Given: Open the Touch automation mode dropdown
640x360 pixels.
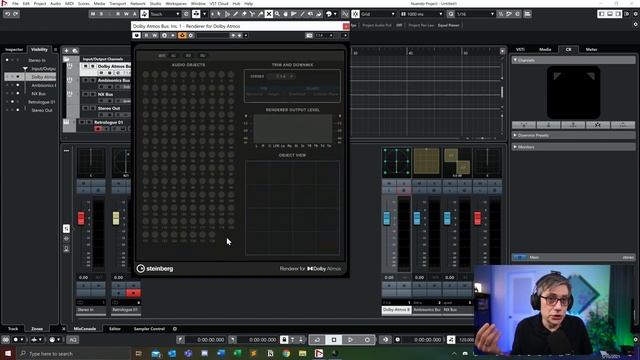Looking at the screenshot, I should (165, 14).
